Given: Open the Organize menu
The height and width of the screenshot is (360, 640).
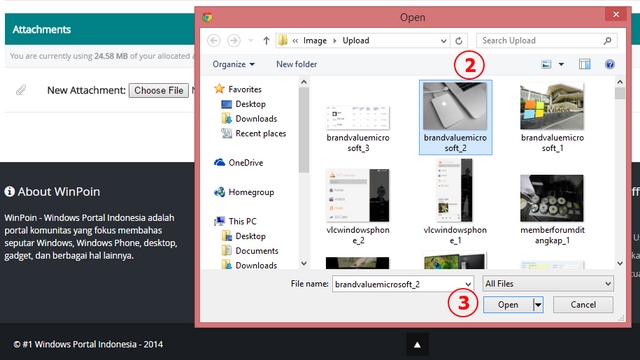Looking at the screenshot, I should [x=233, y=64].
